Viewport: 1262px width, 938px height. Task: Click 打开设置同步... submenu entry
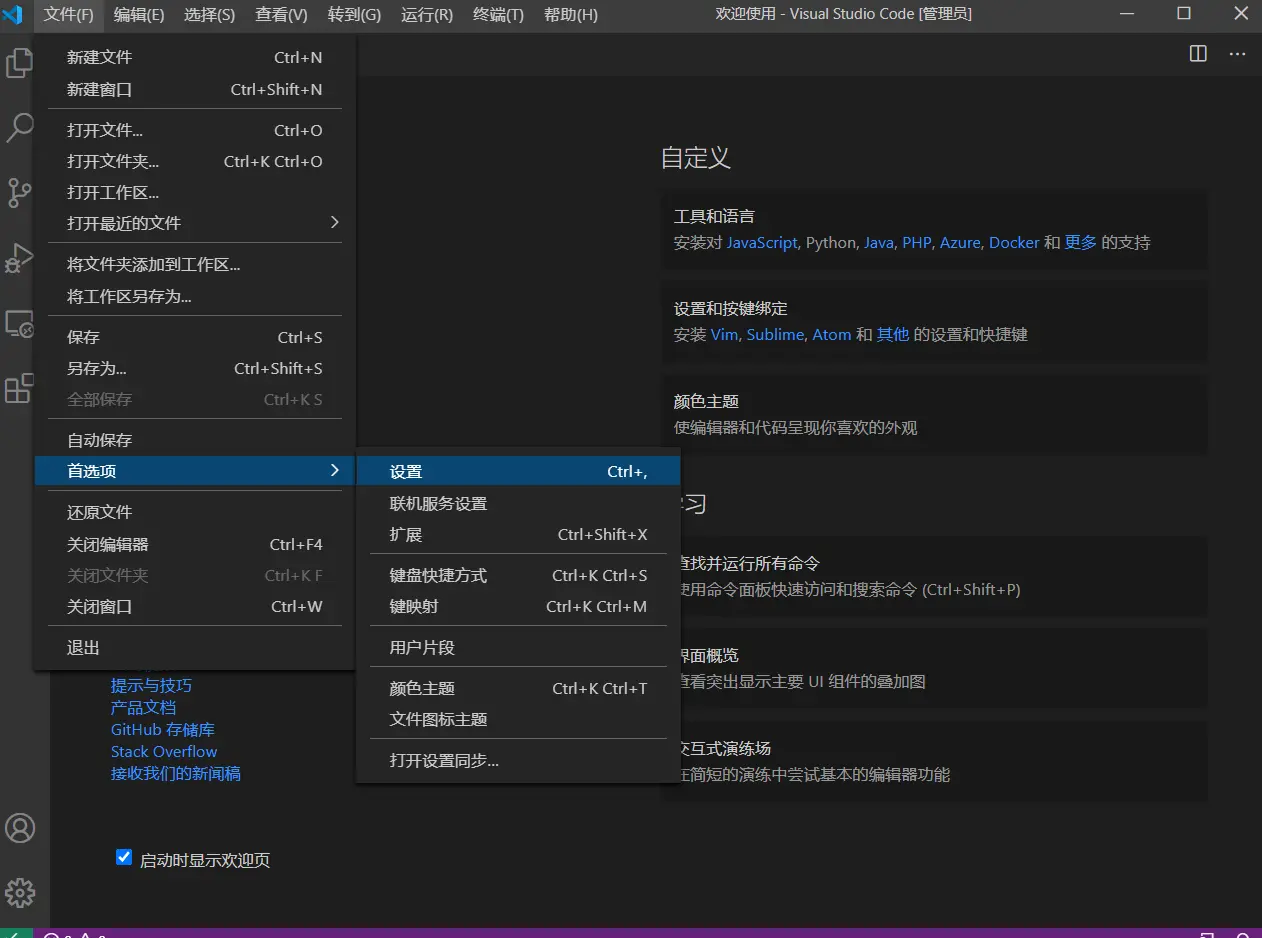(518, 760)
